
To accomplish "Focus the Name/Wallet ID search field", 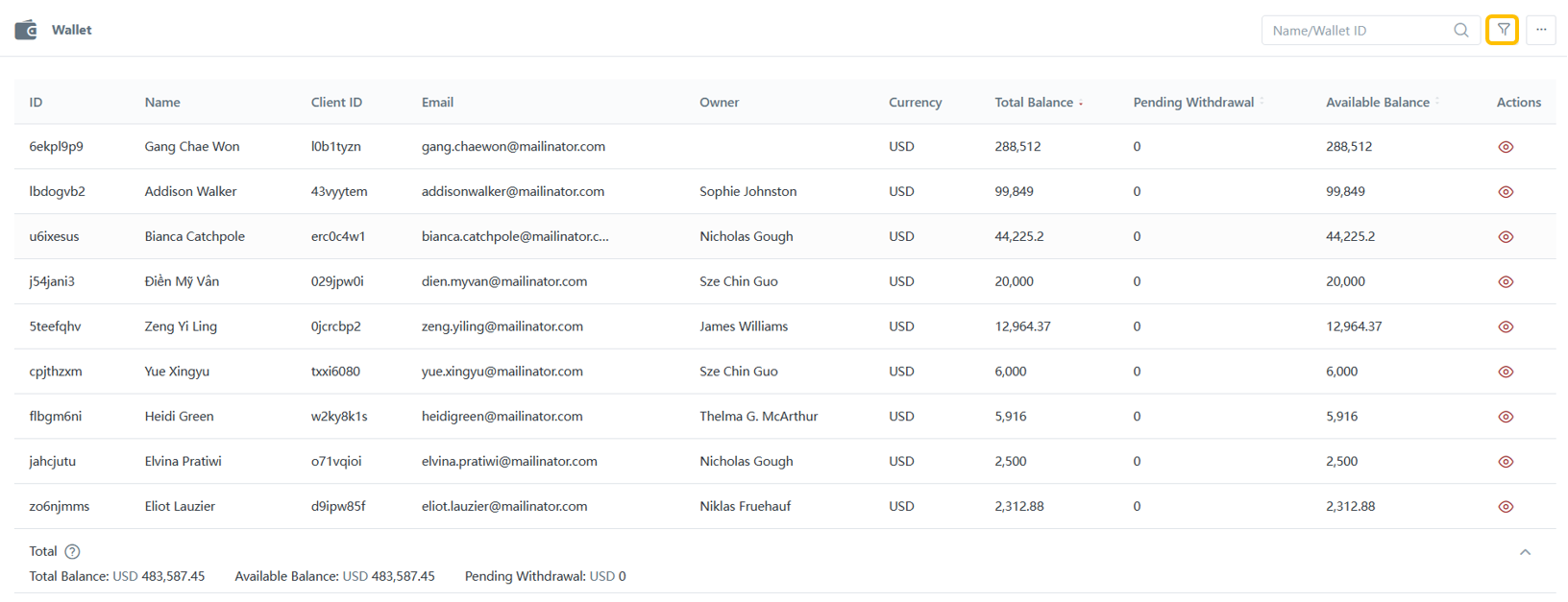I will pyautogui.click(x=1357, y=31).
